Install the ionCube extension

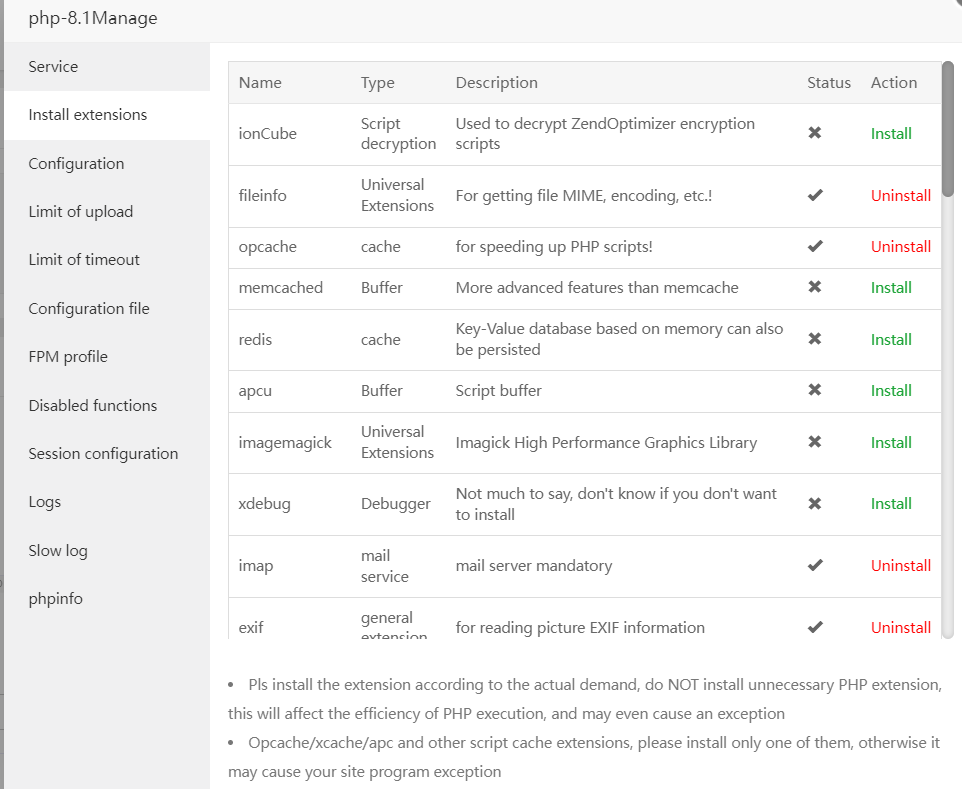891,133
